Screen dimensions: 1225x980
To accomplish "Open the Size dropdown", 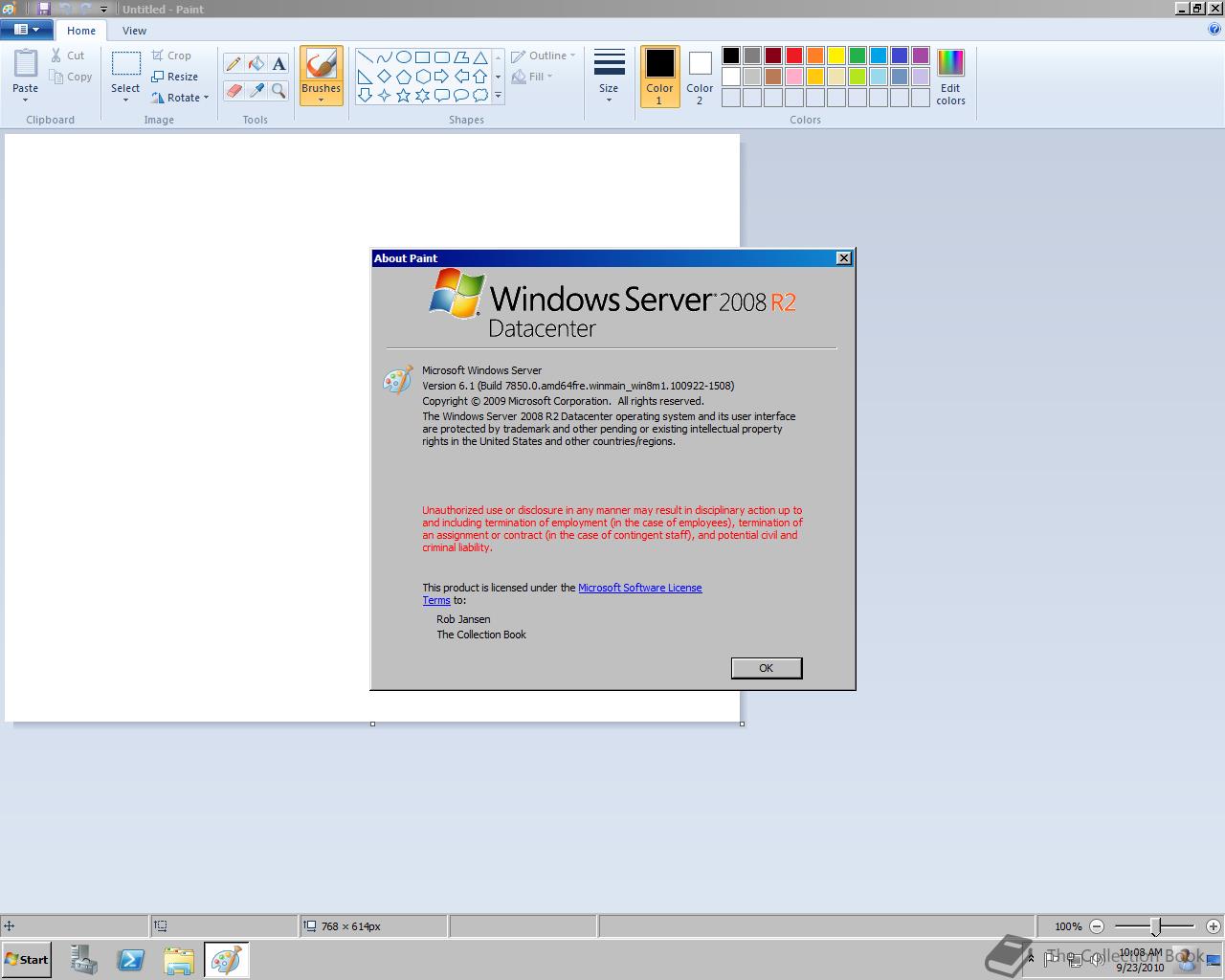I will [x=609, y=76].
